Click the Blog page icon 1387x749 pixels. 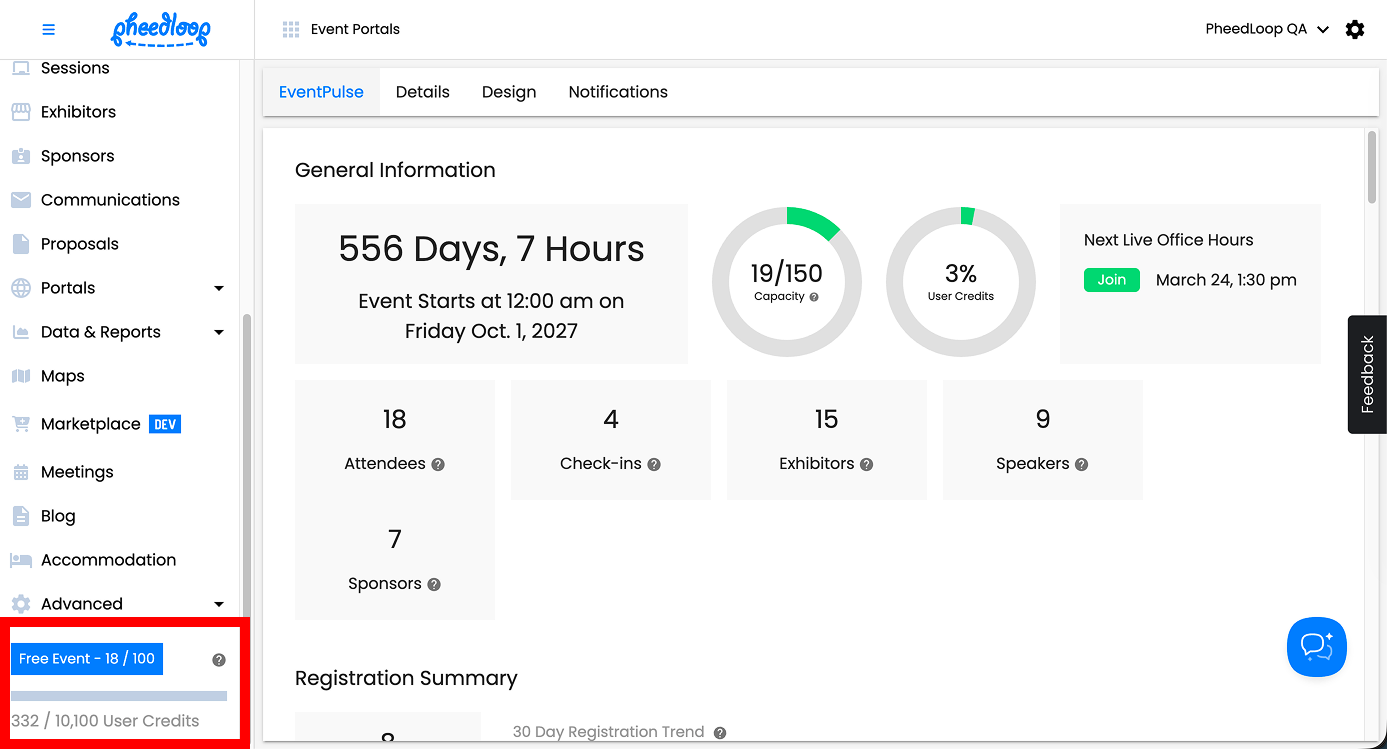point(21,516)
